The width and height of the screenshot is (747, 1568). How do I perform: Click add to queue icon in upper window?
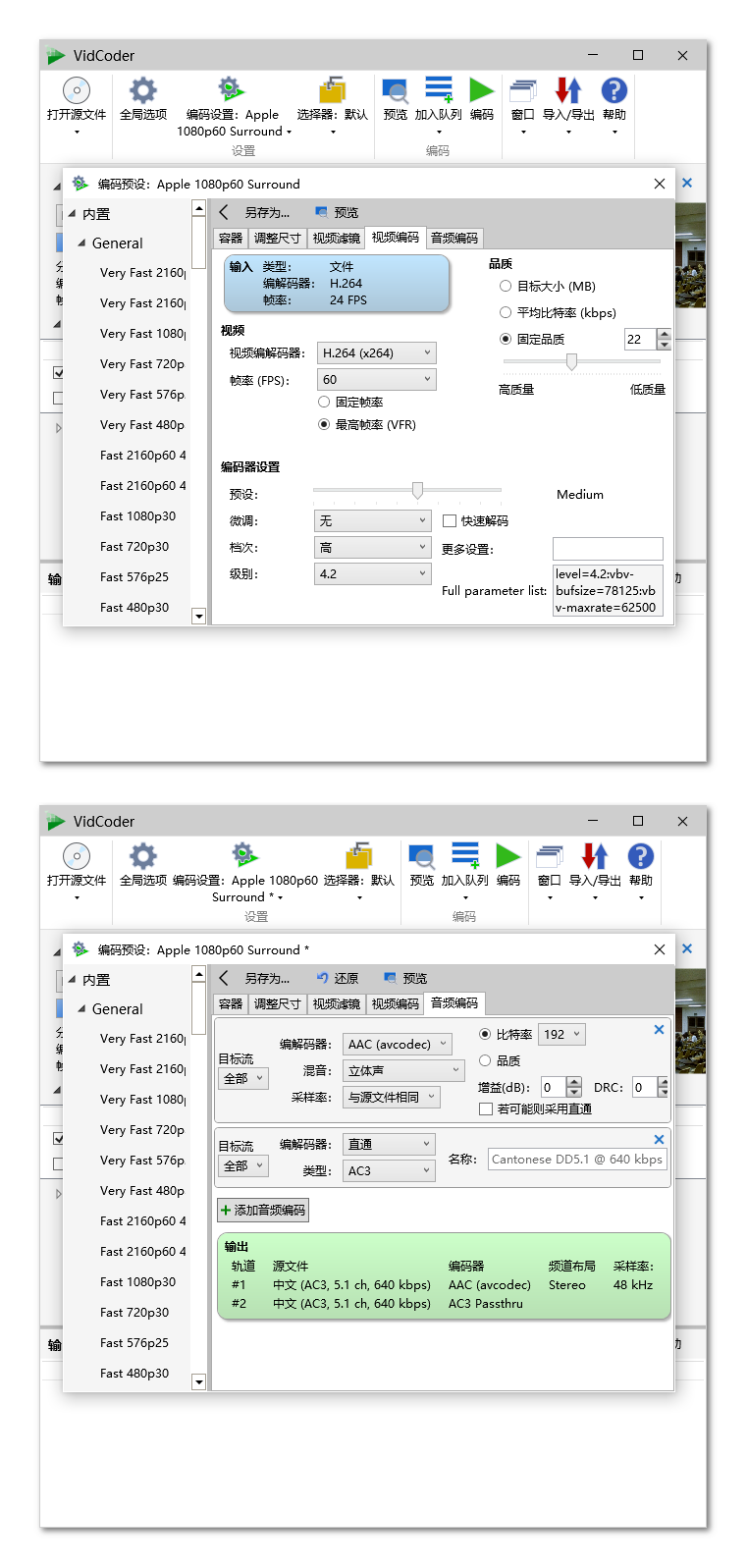tap(439, 90)
